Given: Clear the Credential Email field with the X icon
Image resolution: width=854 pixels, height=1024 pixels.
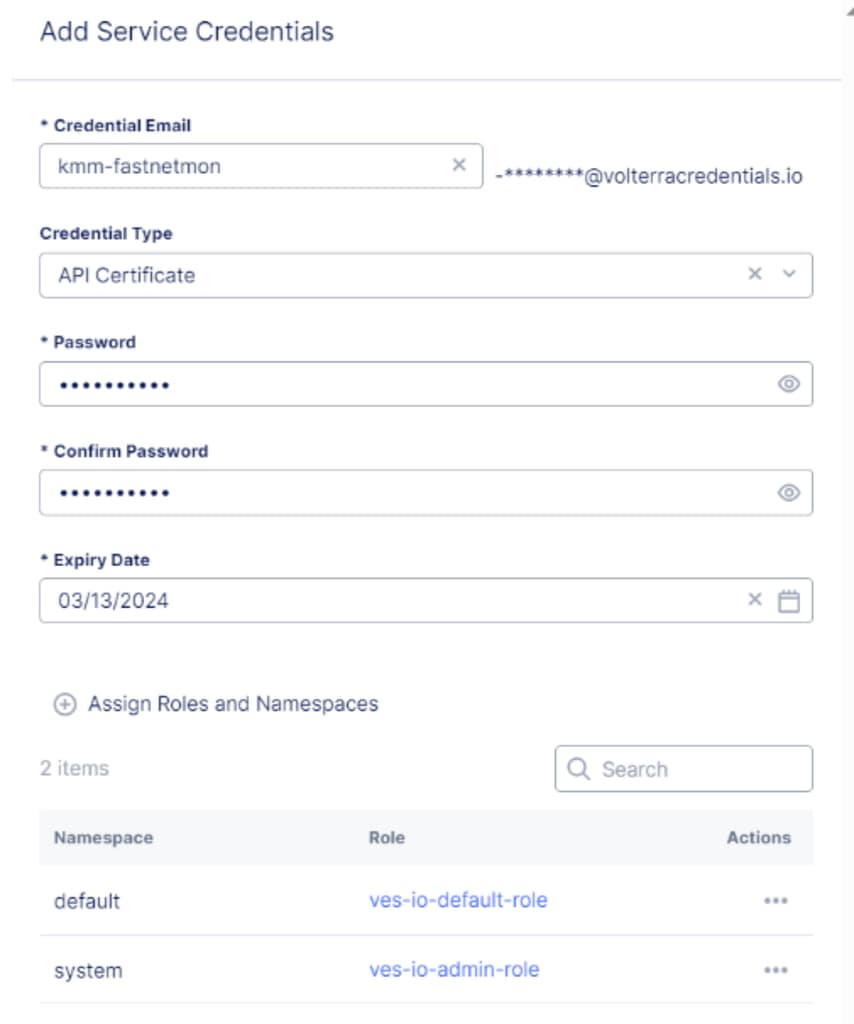Looking at the screenshot, I should click(x=459, y=165).
